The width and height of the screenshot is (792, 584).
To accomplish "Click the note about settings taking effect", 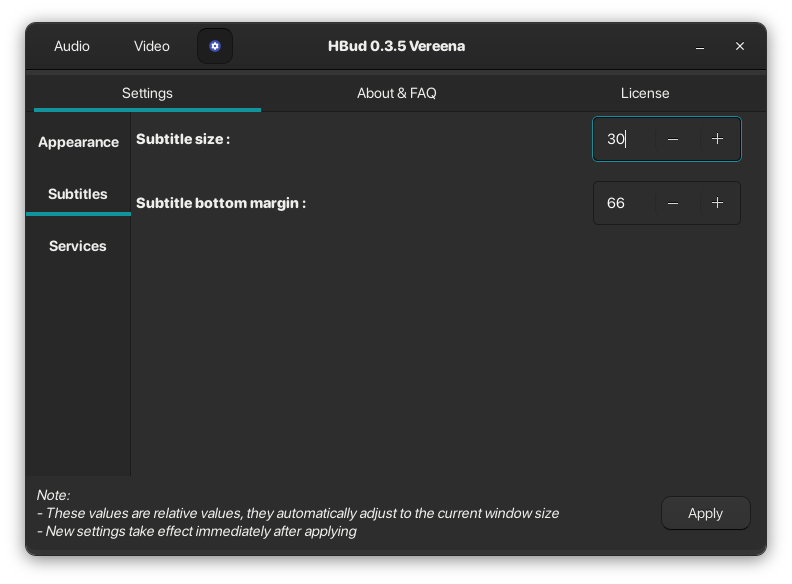I will (197, 531).
